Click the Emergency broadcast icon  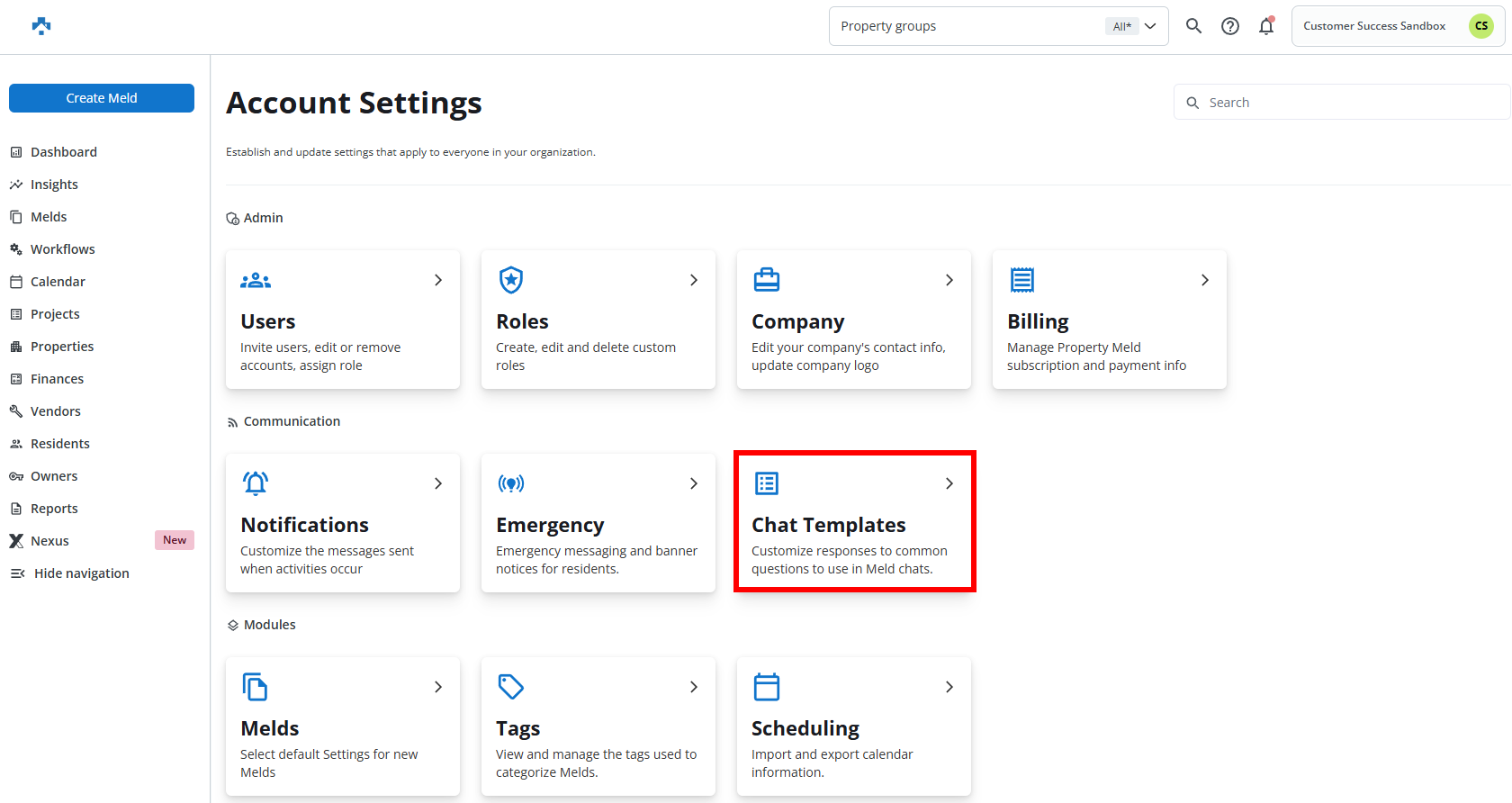[x=511, y=483]
